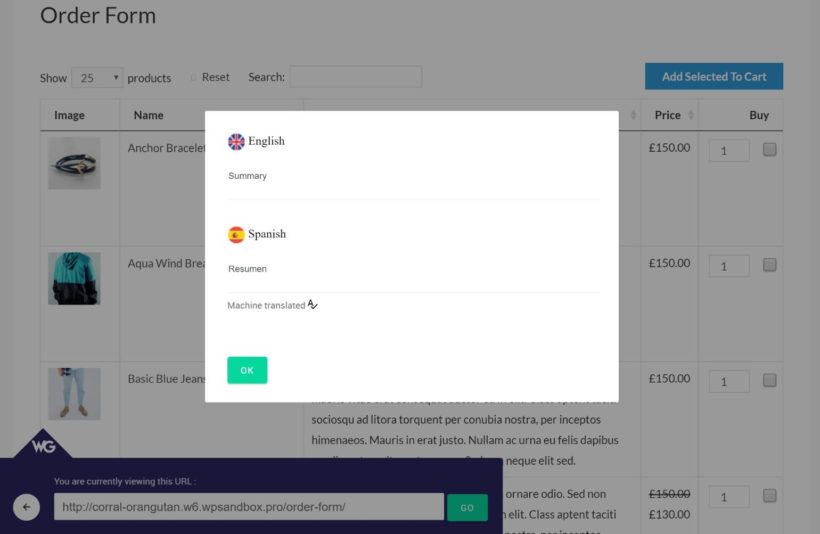Click the Name column header

(148, 115)
